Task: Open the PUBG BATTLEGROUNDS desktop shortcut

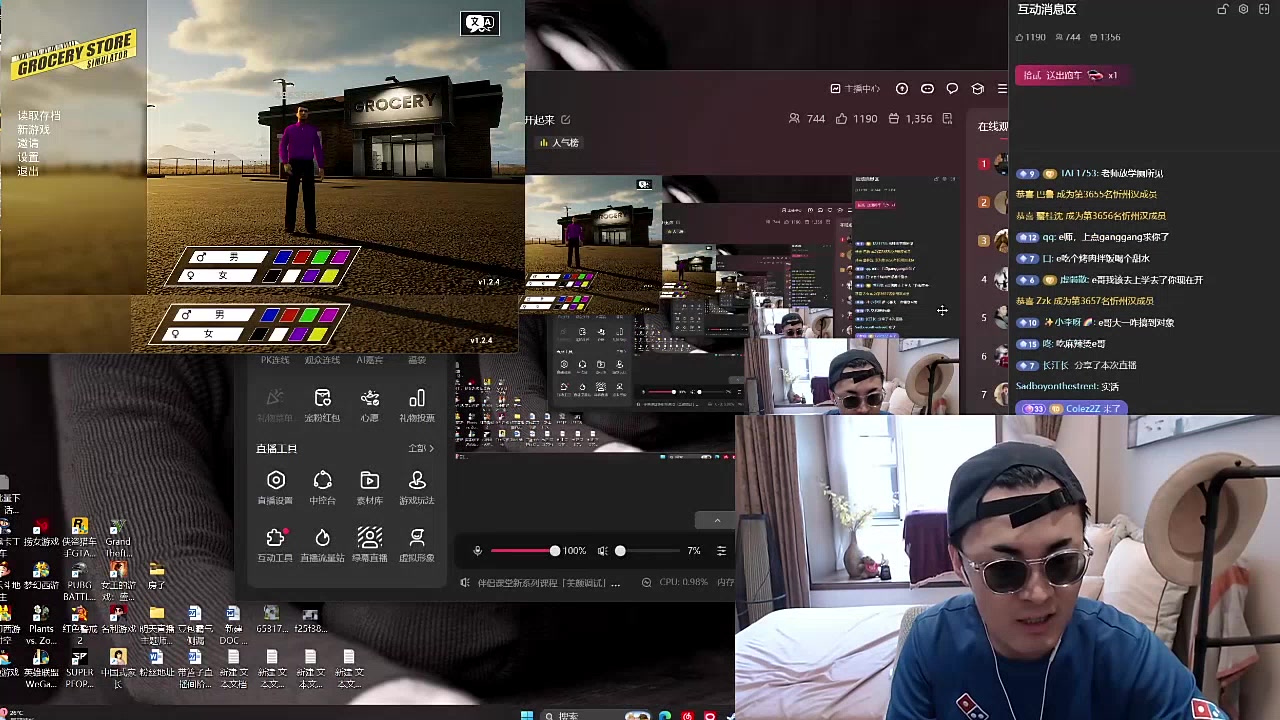Action: [79, 583]
